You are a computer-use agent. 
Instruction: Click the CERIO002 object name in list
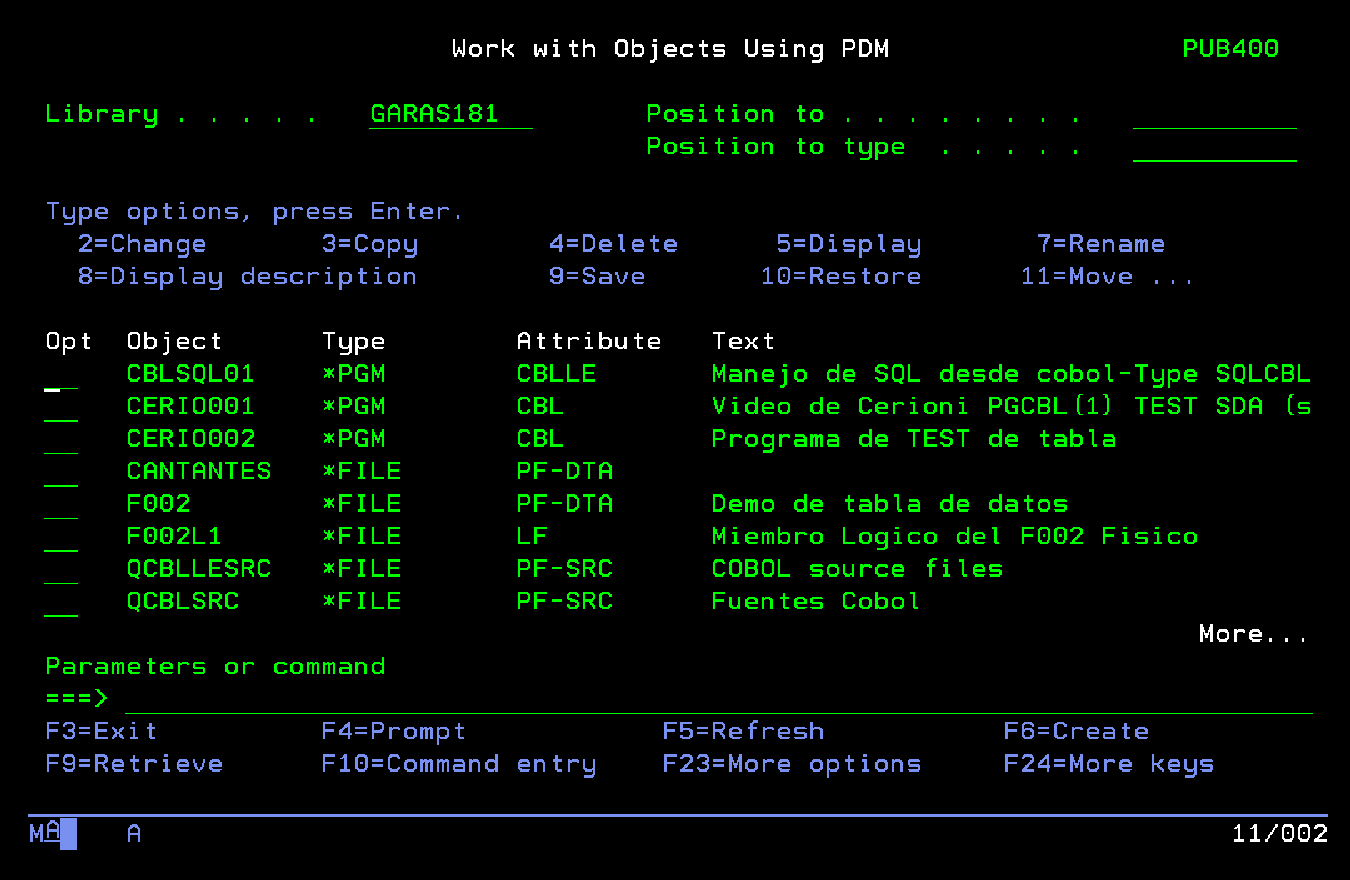point(190,439)
